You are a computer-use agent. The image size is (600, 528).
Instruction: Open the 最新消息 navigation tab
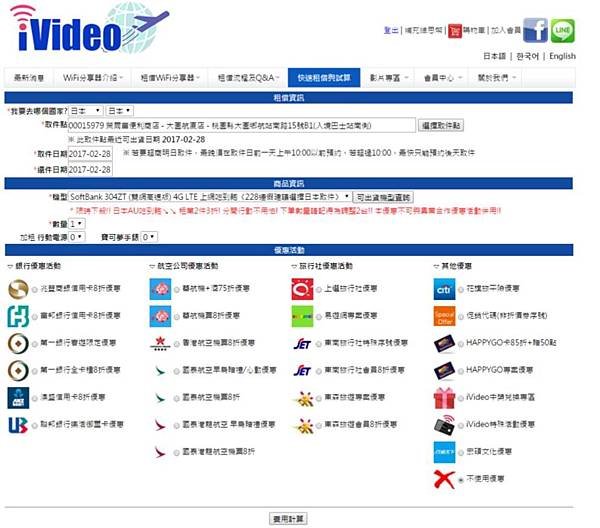point(29,78)
